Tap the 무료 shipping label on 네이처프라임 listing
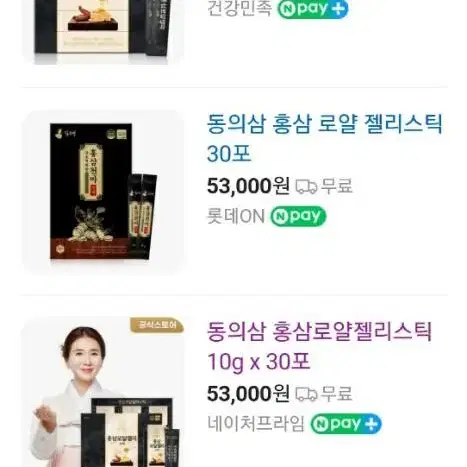467x467 pixels. click(x=336, y=394)
